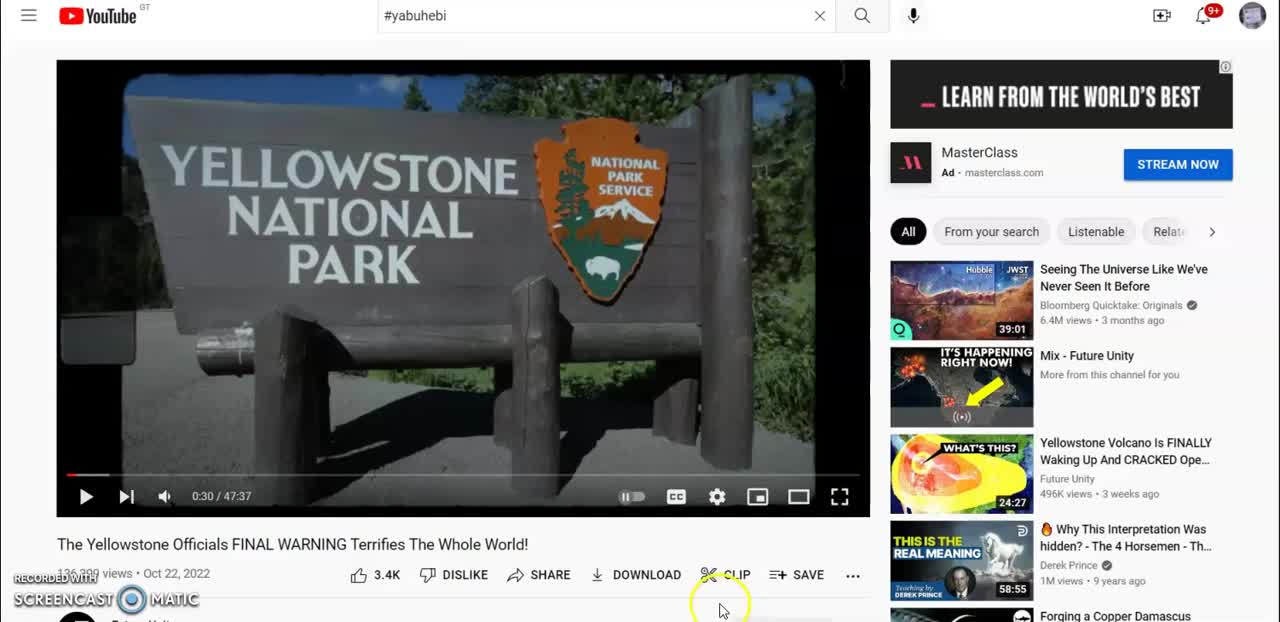Save the video to playlist
The image size is (1280, 622).
[797, 575]
